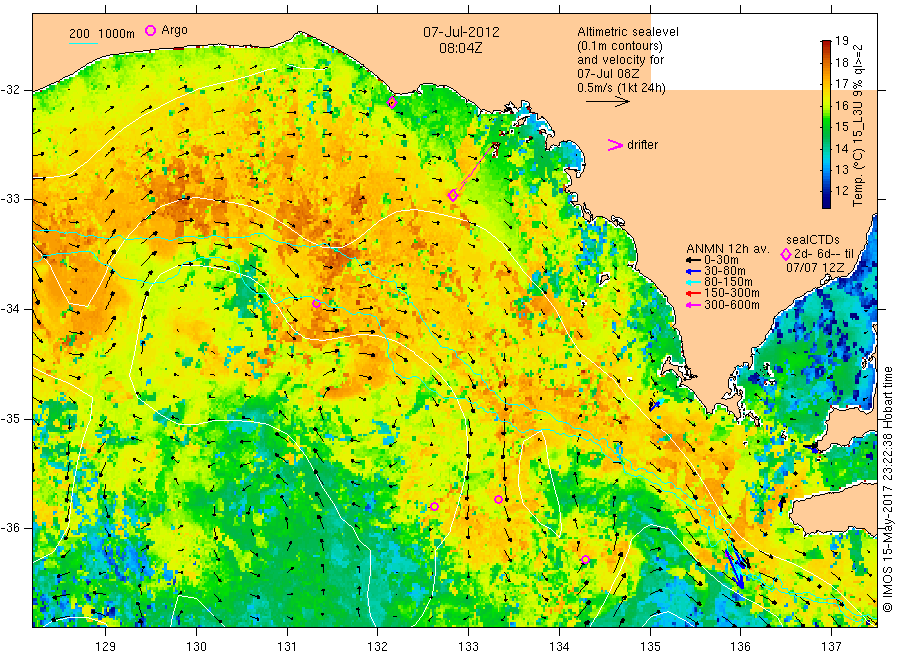Viewport: 900px width, 660px height.
Task: Select Argo float marker near 32.1°S 132.2°E
Action: tap(392, 103)
